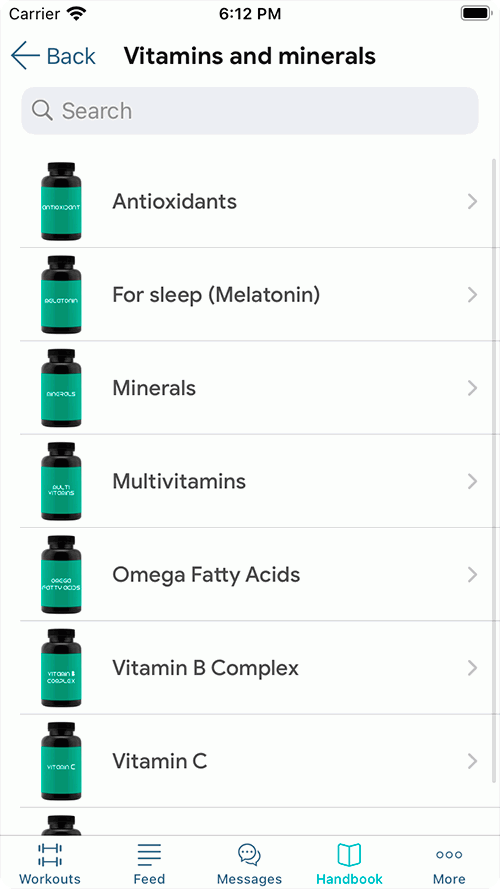Tap the Vitamin B Complex bottle image
The width and height of the screenshot is (500, 889).
tap(61, 668)
